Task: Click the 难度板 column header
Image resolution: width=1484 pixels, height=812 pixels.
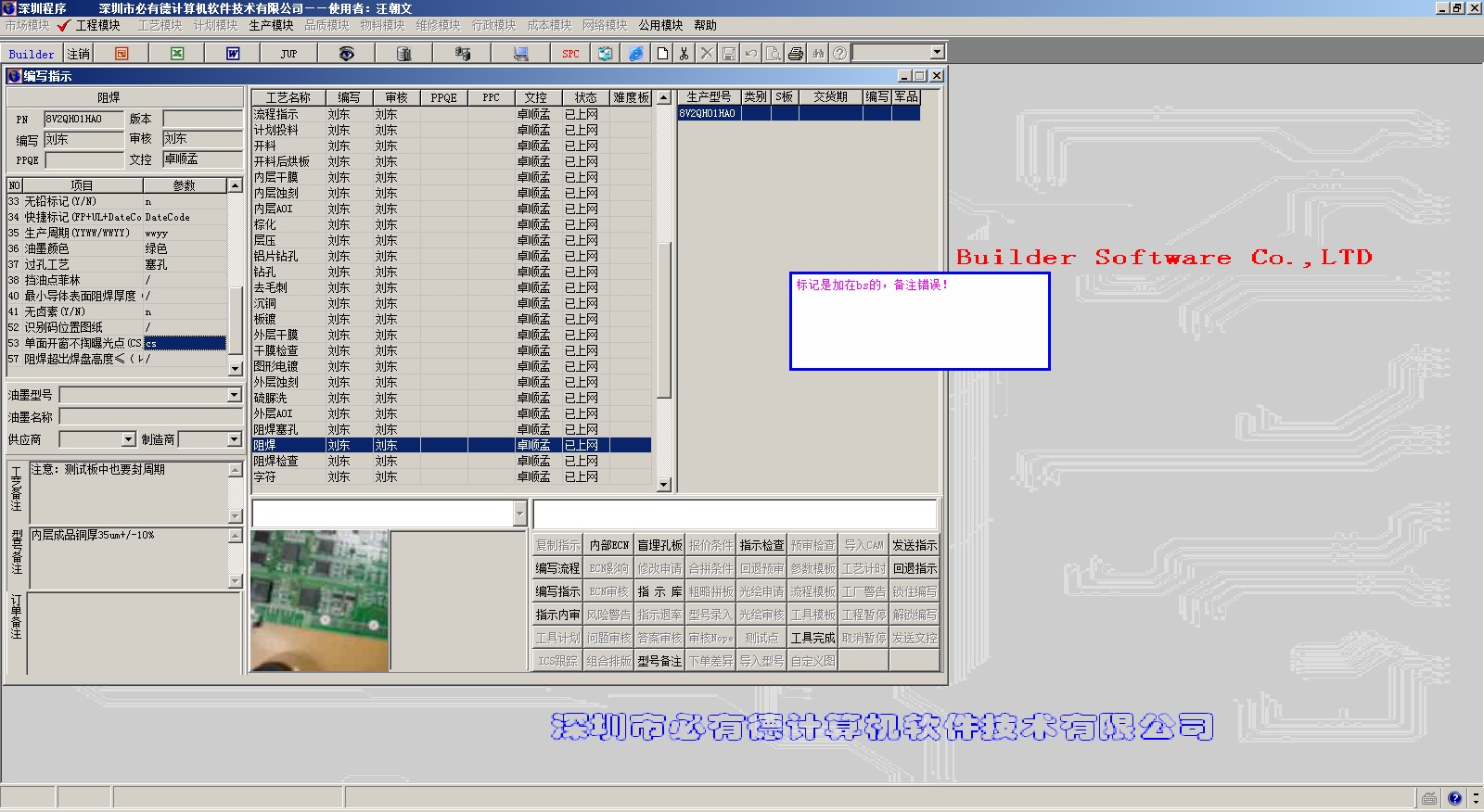Action: pos(632,97)
